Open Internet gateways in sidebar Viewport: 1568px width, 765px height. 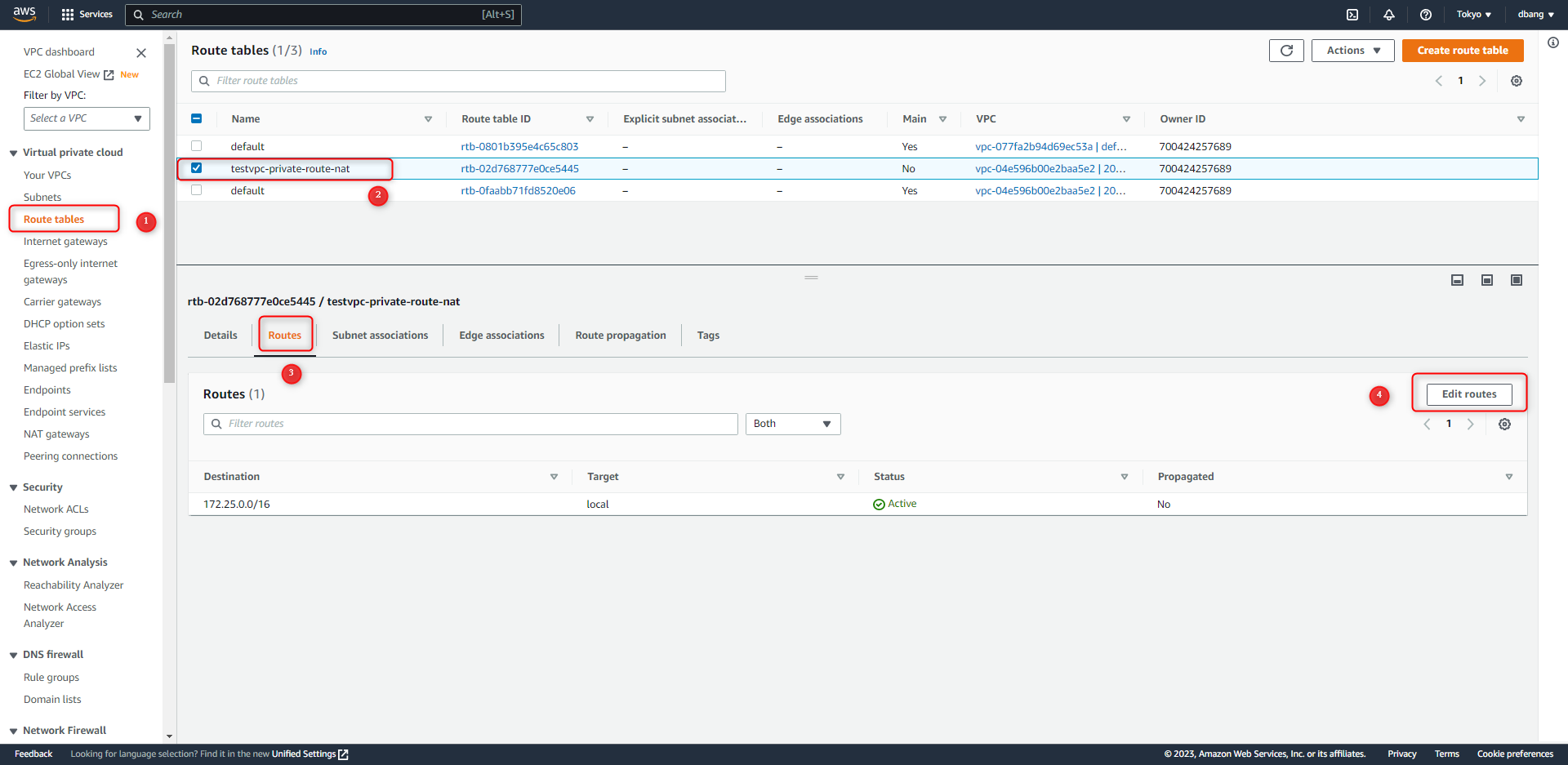coord(65,242)
